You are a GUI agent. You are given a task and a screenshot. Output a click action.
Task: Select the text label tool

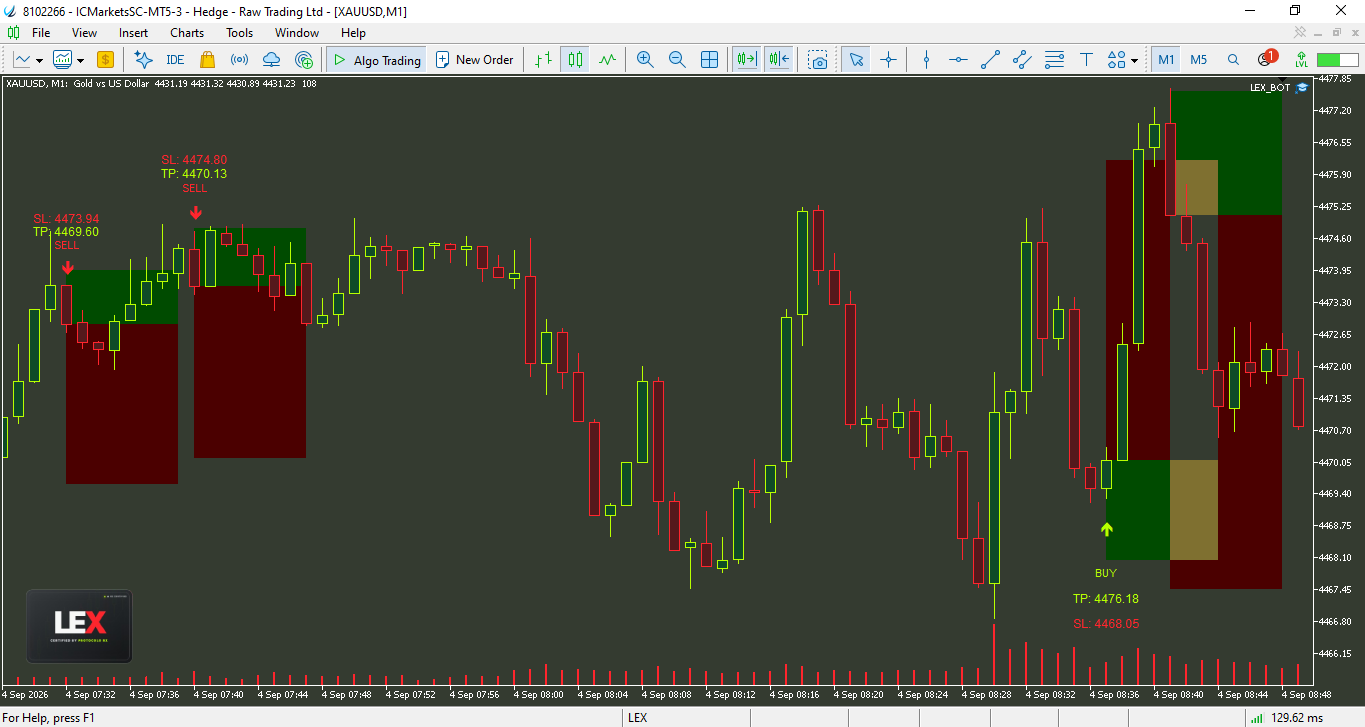click(x=1086, y=60)
